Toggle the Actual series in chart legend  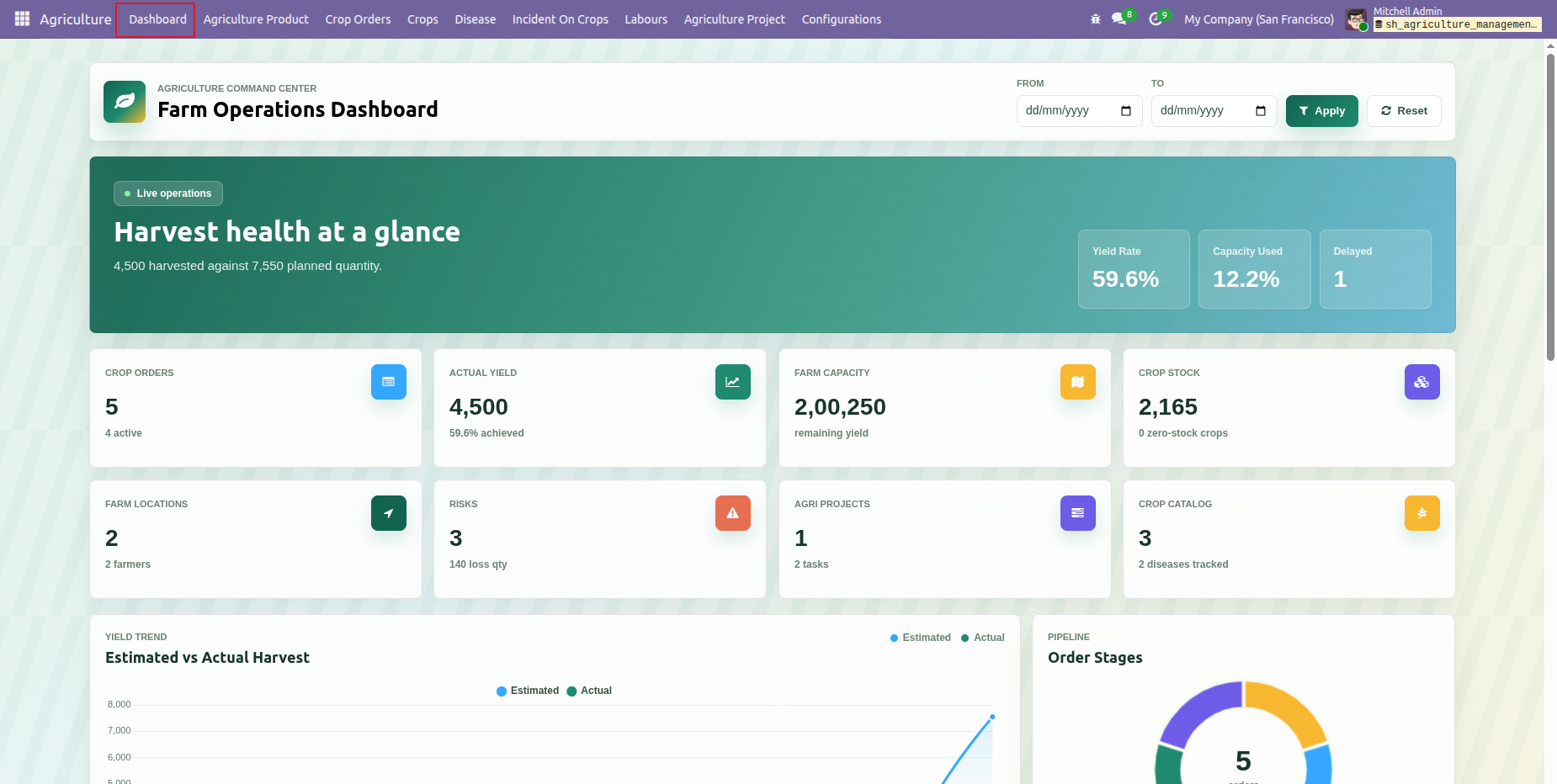click(x=589, y=691)
